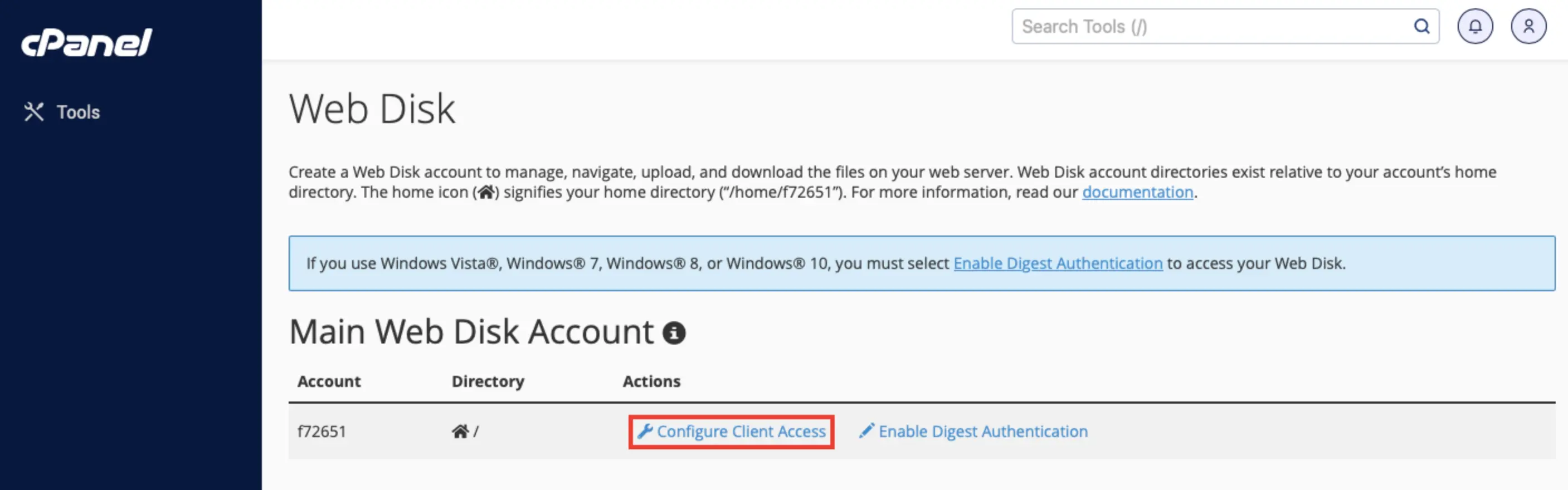Viewport: 1568px width, 490px height.
Task: Click the Account column header
Action: click(329, 381)
